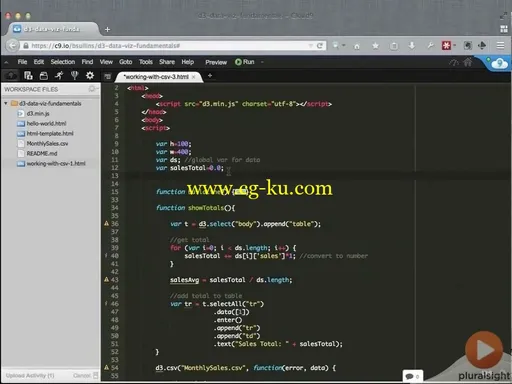Open the File menu in Cloud9

[x=22, y=62]
